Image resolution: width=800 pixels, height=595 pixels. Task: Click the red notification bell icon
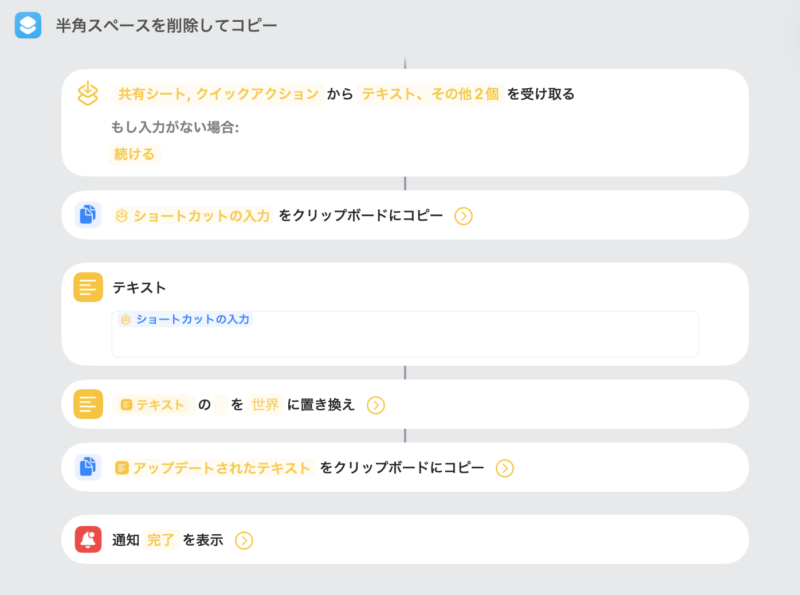point(88,540)
